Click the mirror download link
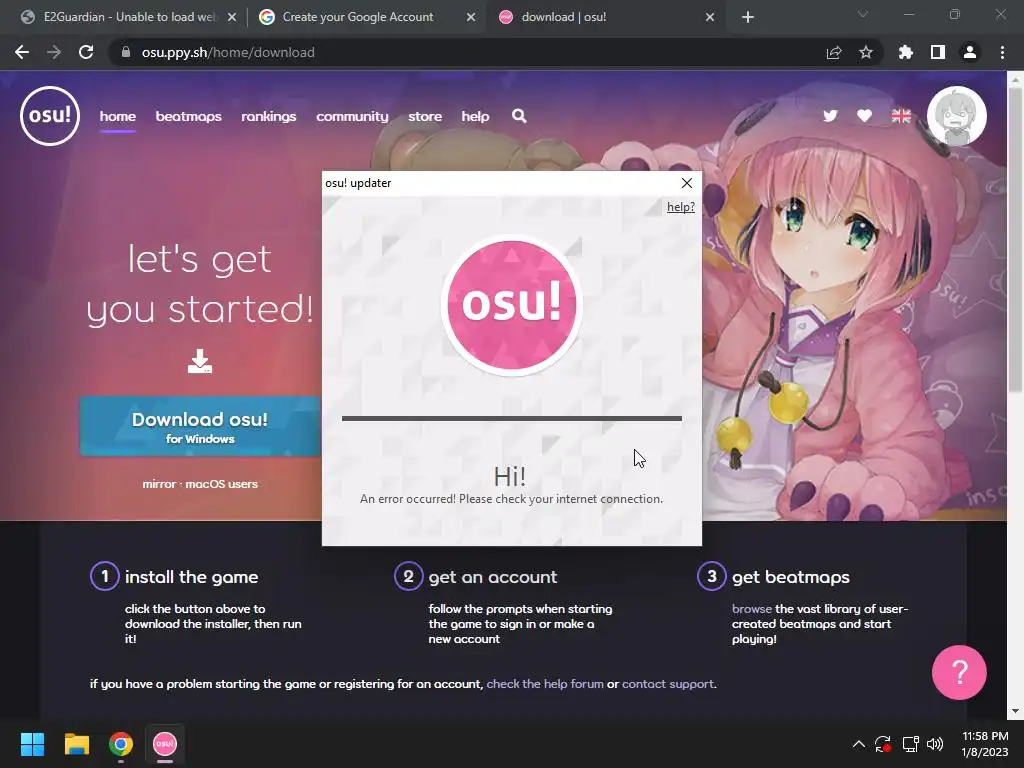This screenshot has width=1024, height=768. (x=159, y=484)
